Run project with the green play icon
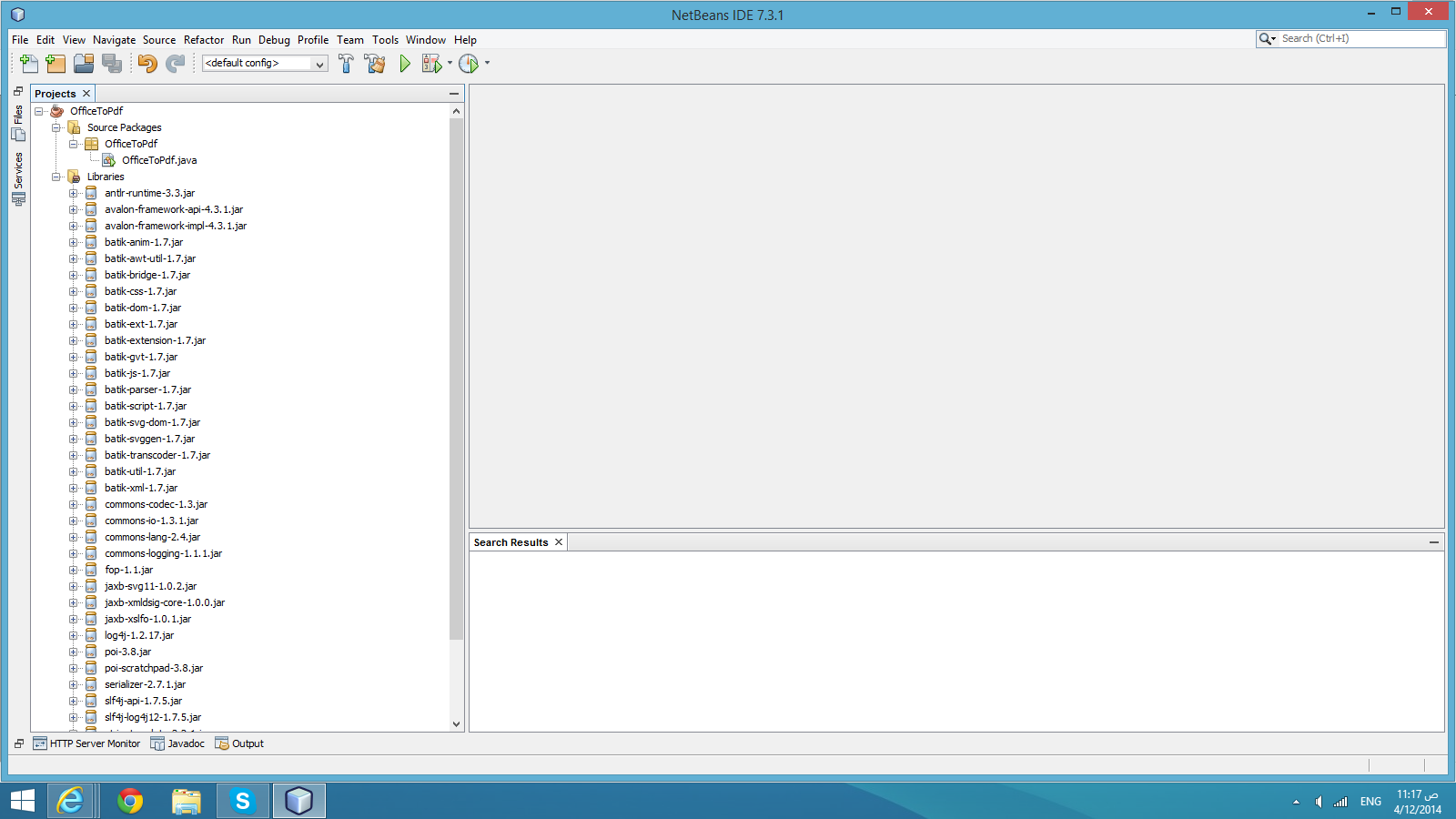1456x819 pixels. click(x=405, y=63)
